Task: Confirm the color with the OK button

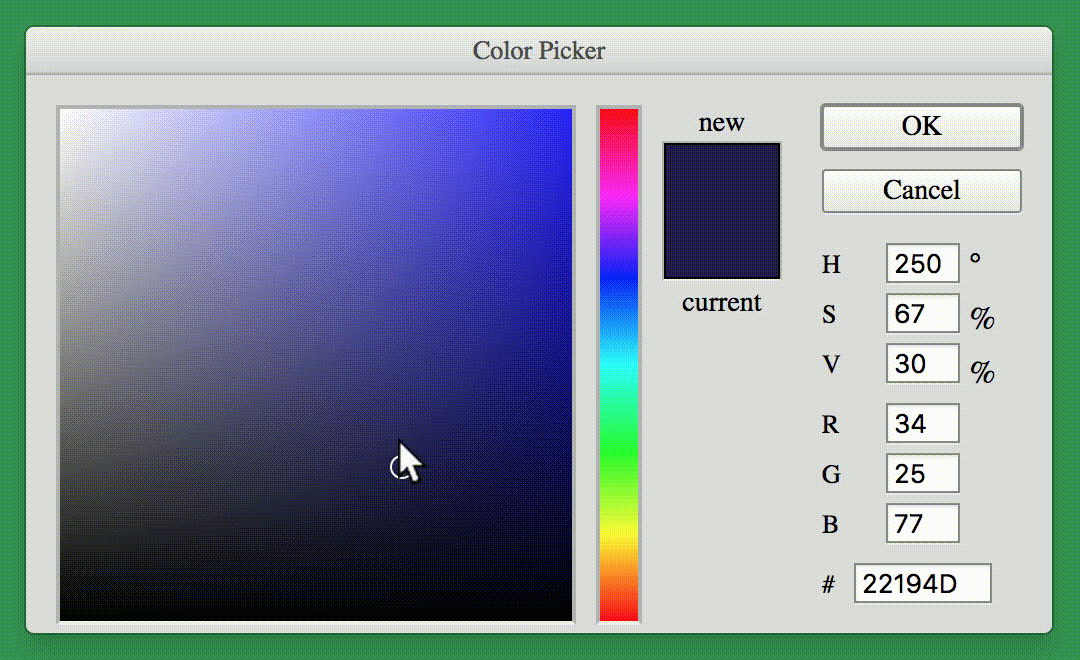Action: [922, 127]
